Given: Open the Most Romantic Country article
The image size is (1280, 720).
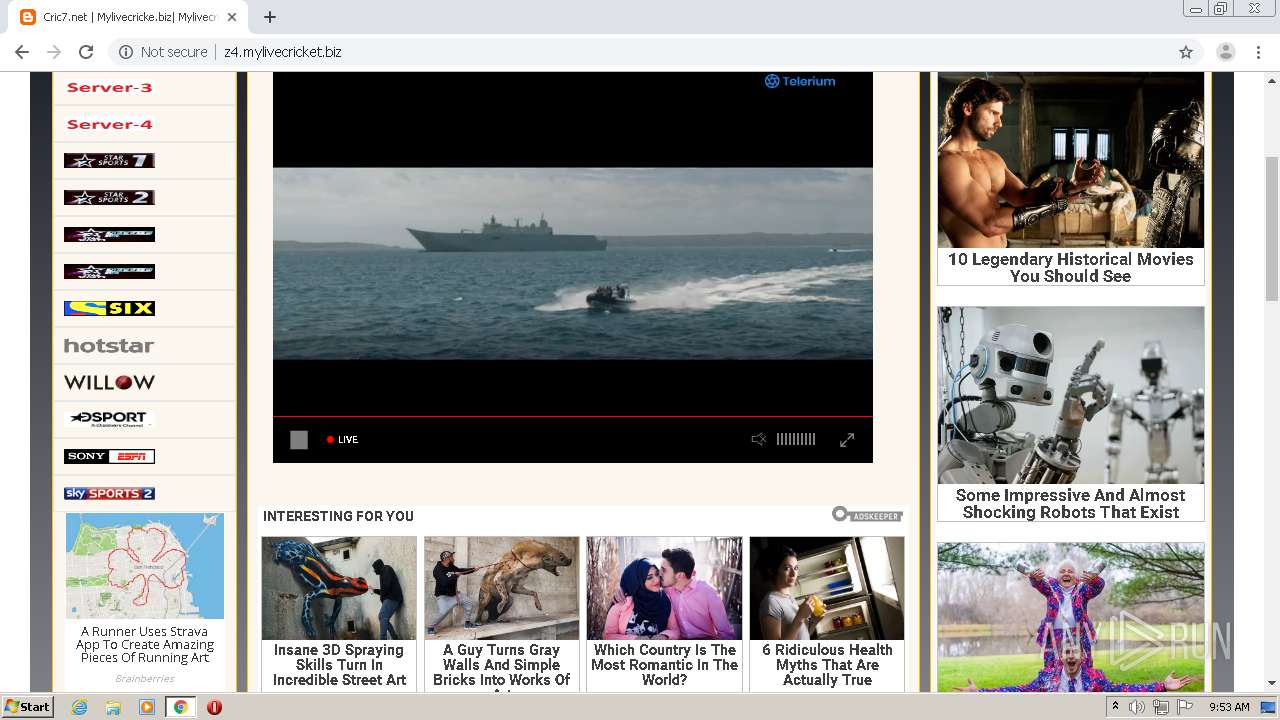Looking at the screenshot, I should [x=664, y=665].
